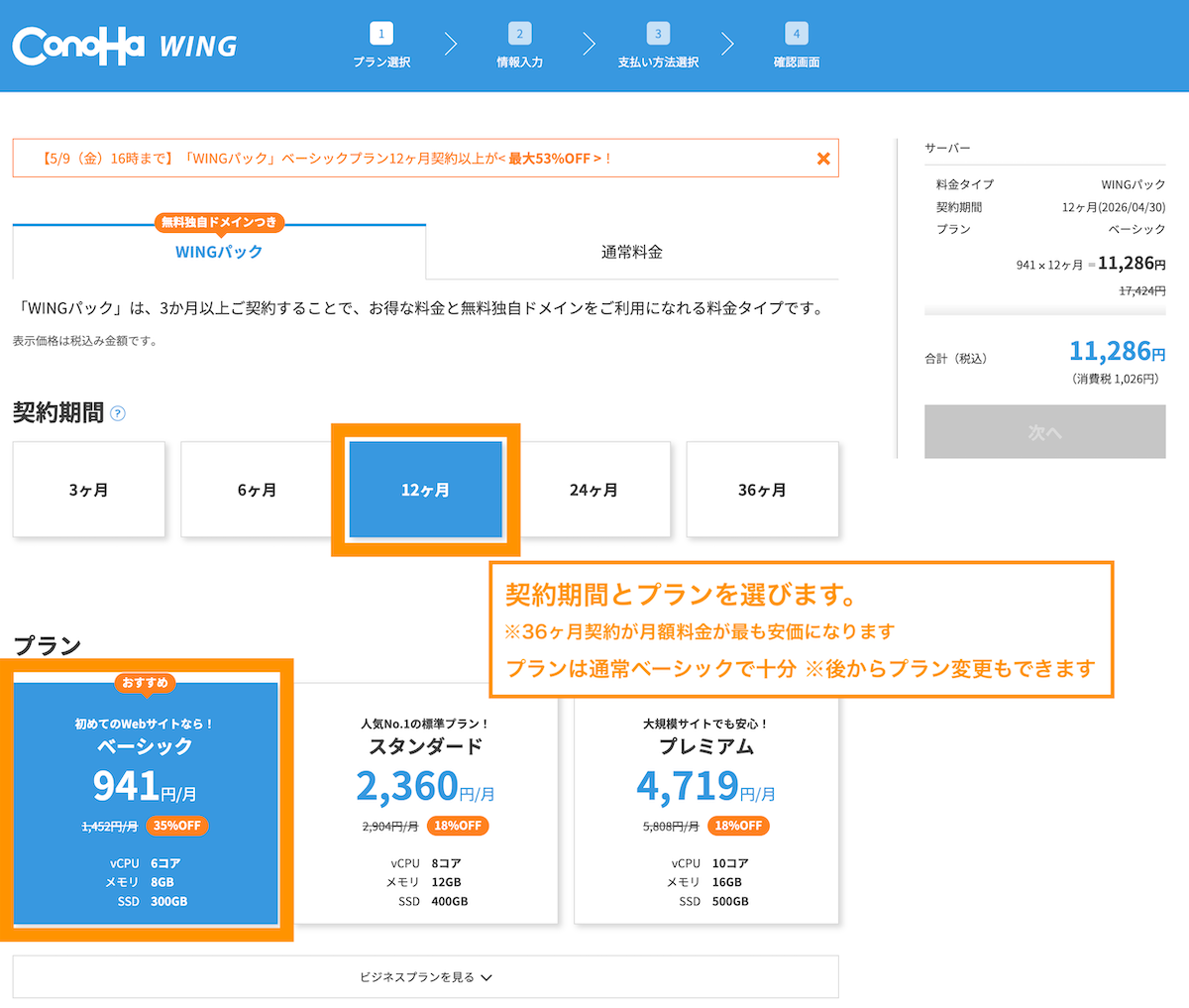Image resolution: width=1189 pixels, height=1008 pixels.
Task: Select step 3 支払い方法選択 indicator
Action: pos(658,46)
